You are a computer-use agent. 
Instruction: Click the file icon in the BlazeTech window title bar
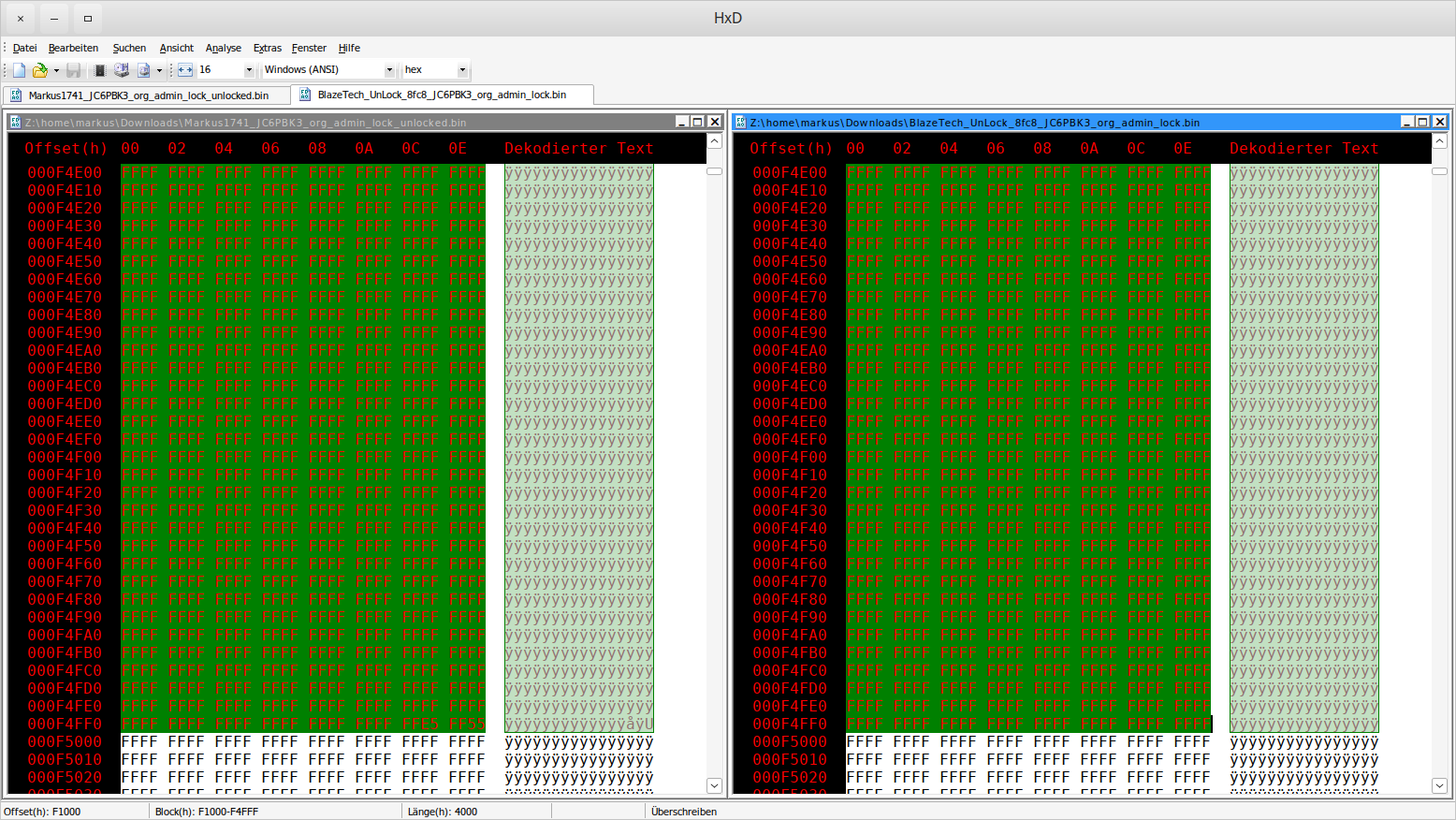coord(741,123)
